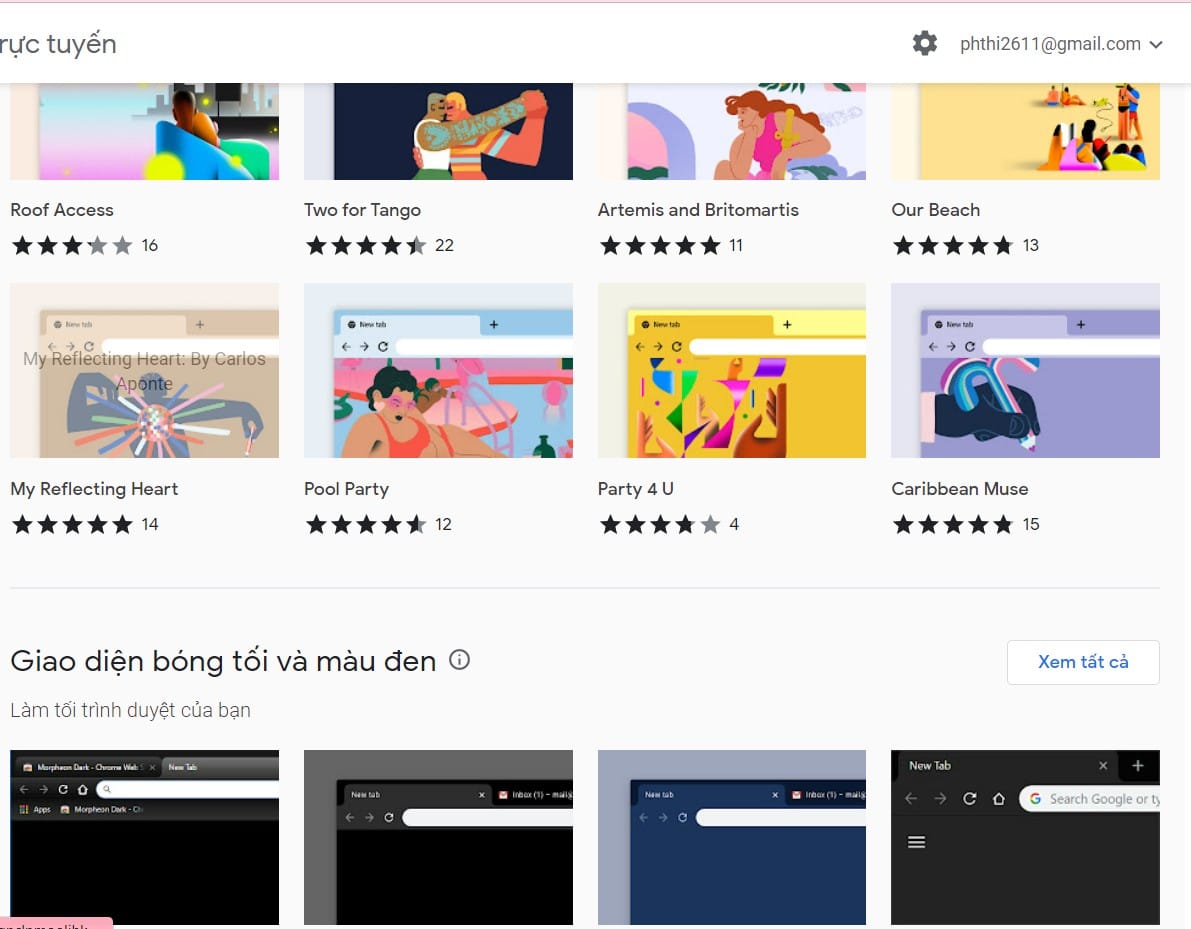Click the Caribbean Muse title
The height and width of the screenshot is (929, 1191).
(960, 489)
